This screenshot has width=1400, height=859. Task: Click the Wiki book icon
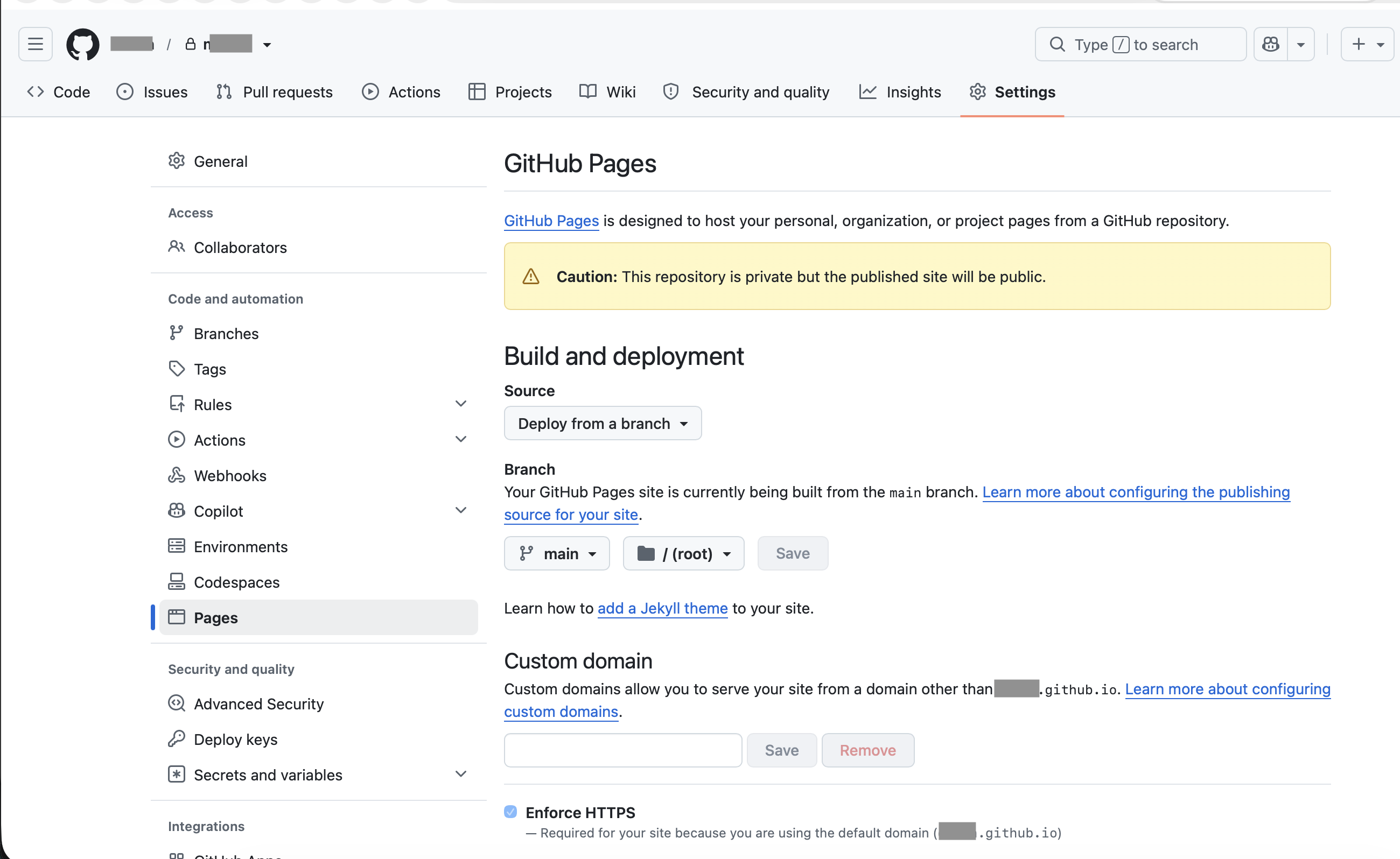pyautogui.click(x=587, y=91)
